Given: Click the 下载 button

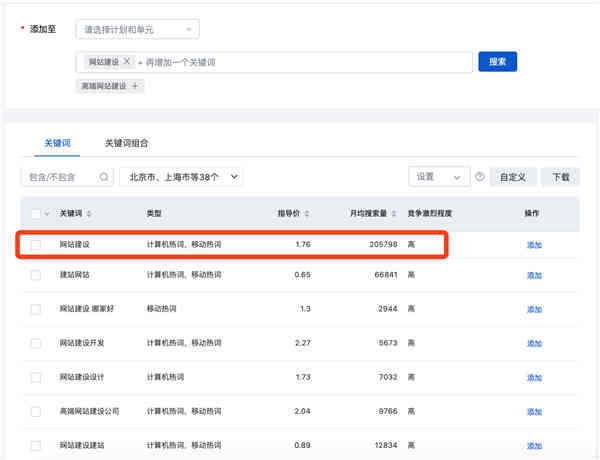Looking at the screenshot, I should pyautogui.click(x=560, y=177).
